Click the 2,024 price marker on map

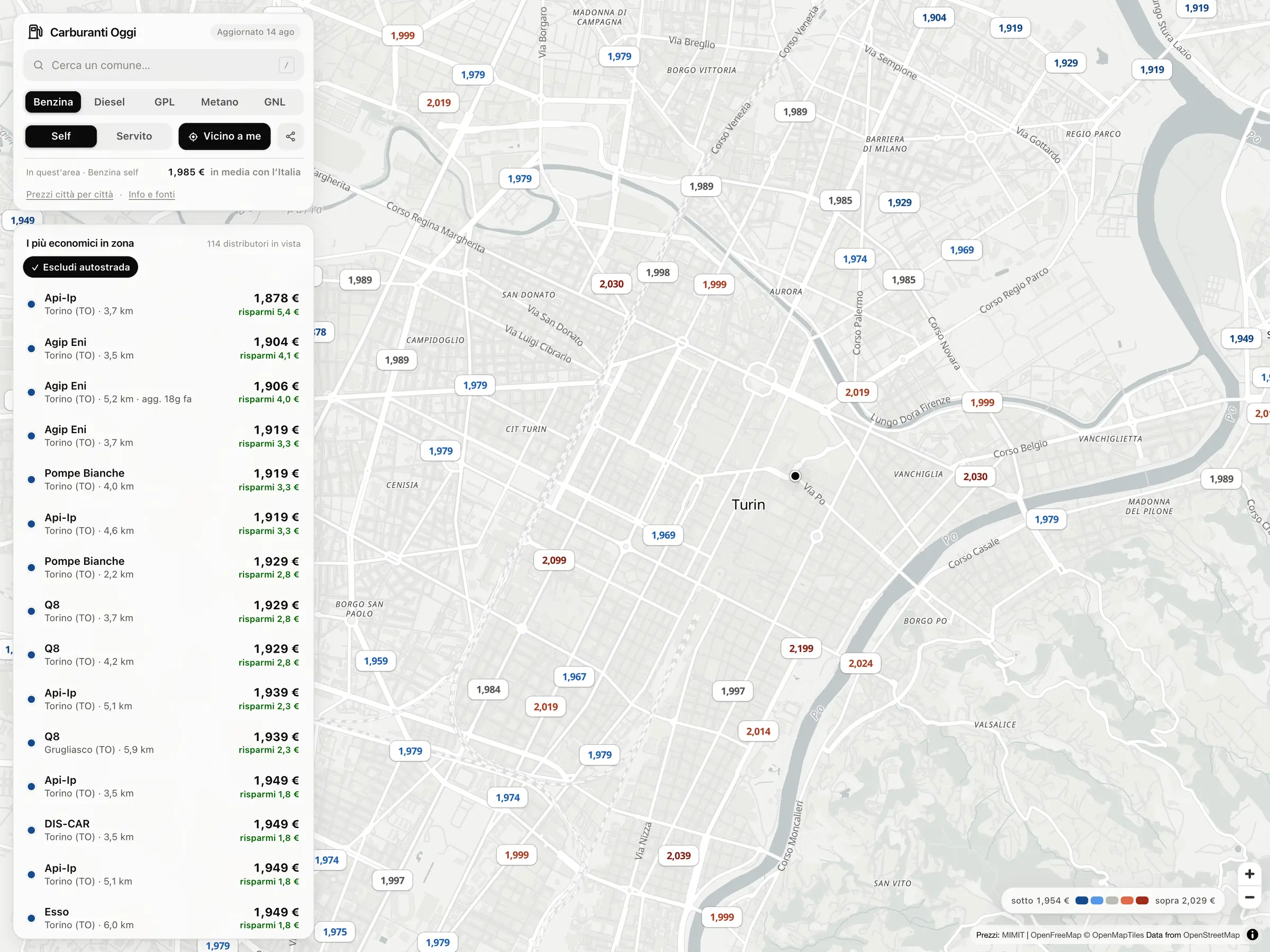(860, 664)
